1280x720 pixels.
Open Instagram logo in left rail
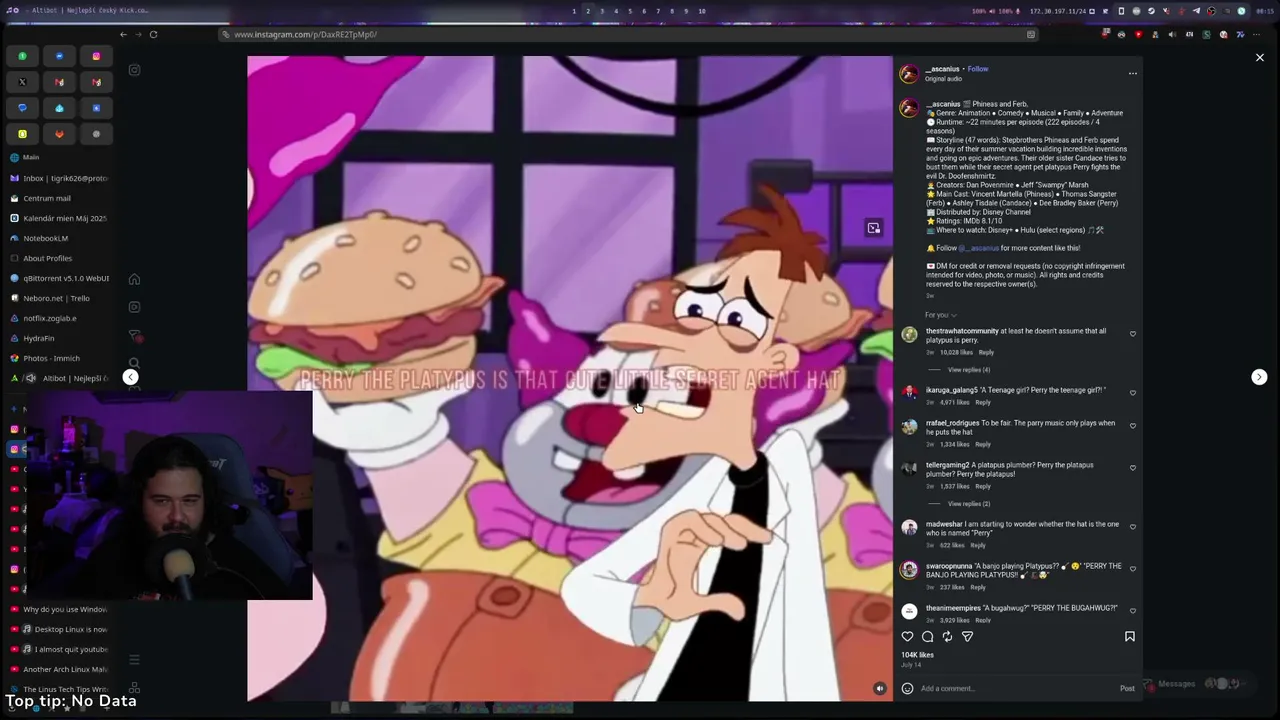134,70
